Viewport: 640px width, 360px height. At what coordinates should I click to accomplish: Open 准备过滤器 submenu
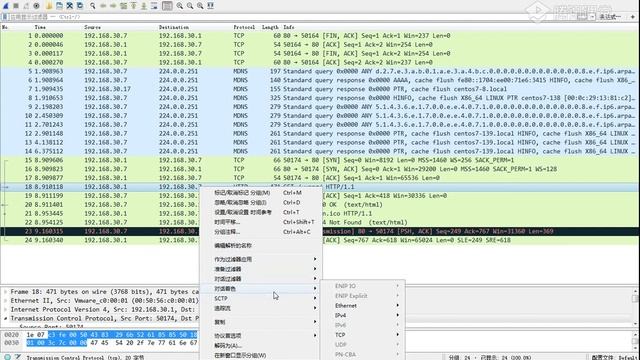[260, 269]
